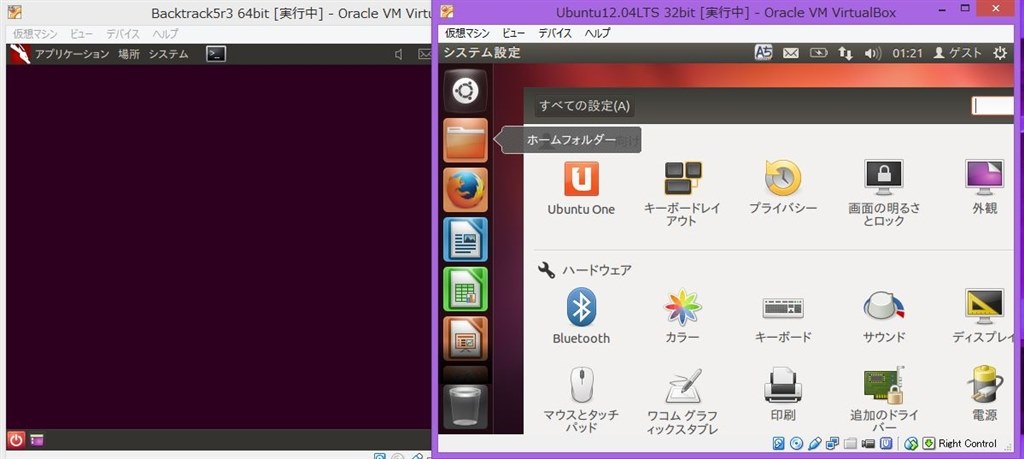Focus the System Settings search field
Image resolution: width=1024 pixels, height=459 pixels.
tap(993, 106)
